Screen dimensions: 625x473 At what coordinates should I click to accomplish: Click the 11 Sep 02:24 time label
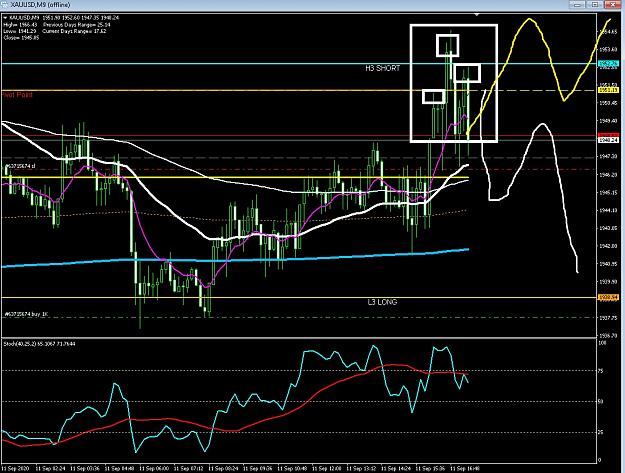[51, 468]
